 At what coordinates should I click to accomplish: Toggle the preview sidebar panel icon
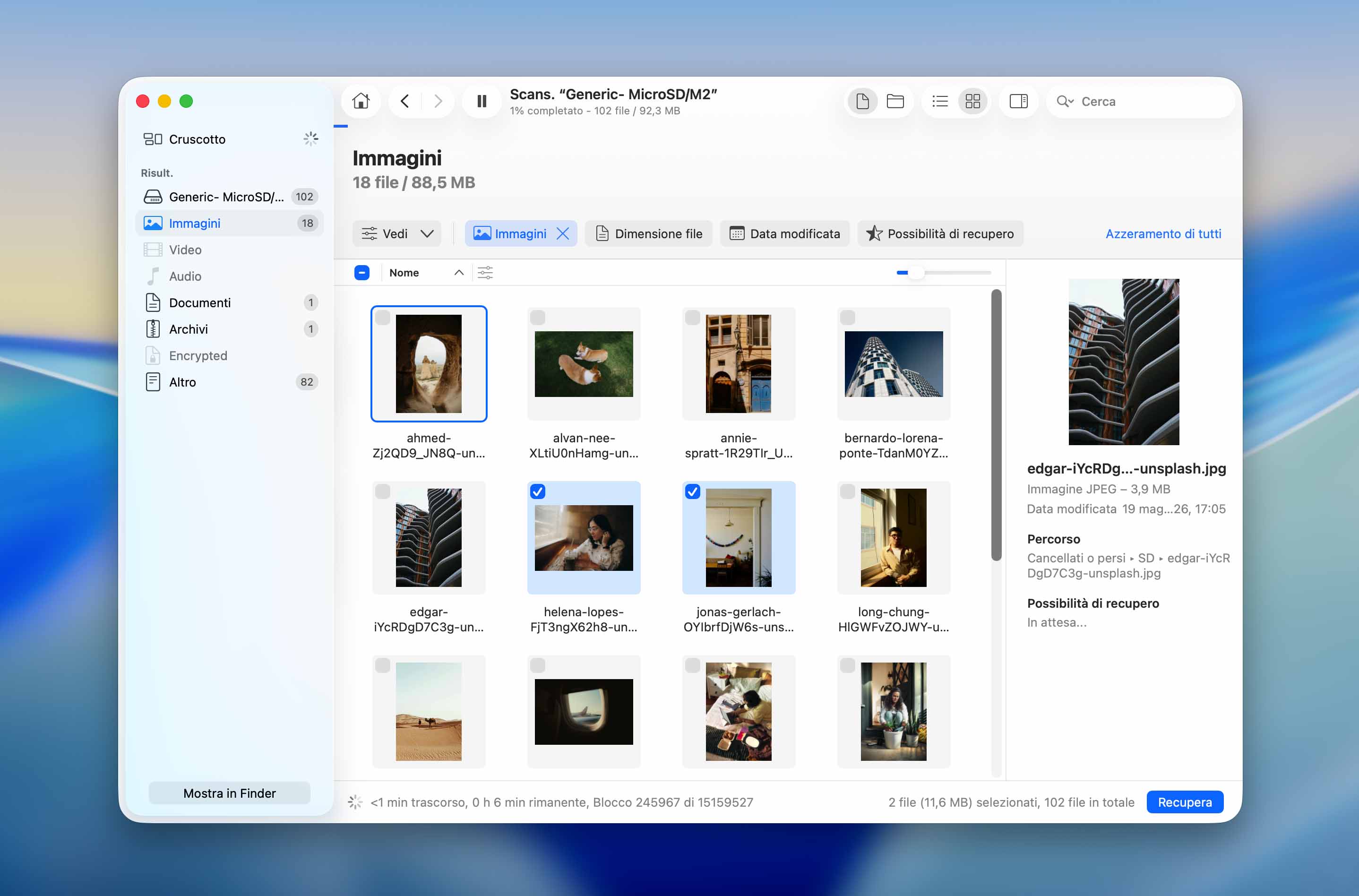point(1018,101)
